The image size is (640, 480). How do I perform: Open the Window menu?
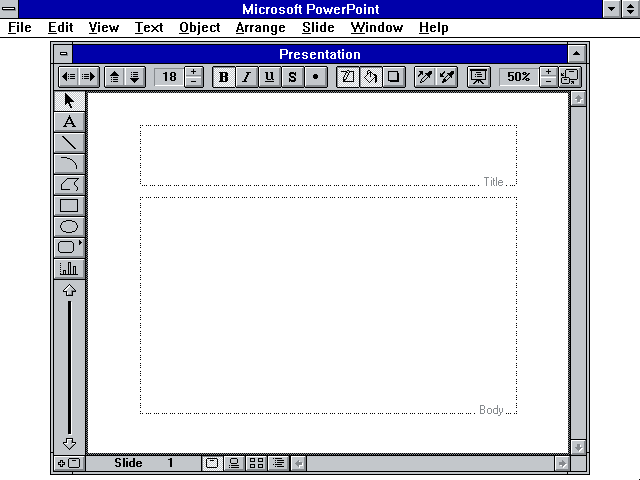click(376, 27)
